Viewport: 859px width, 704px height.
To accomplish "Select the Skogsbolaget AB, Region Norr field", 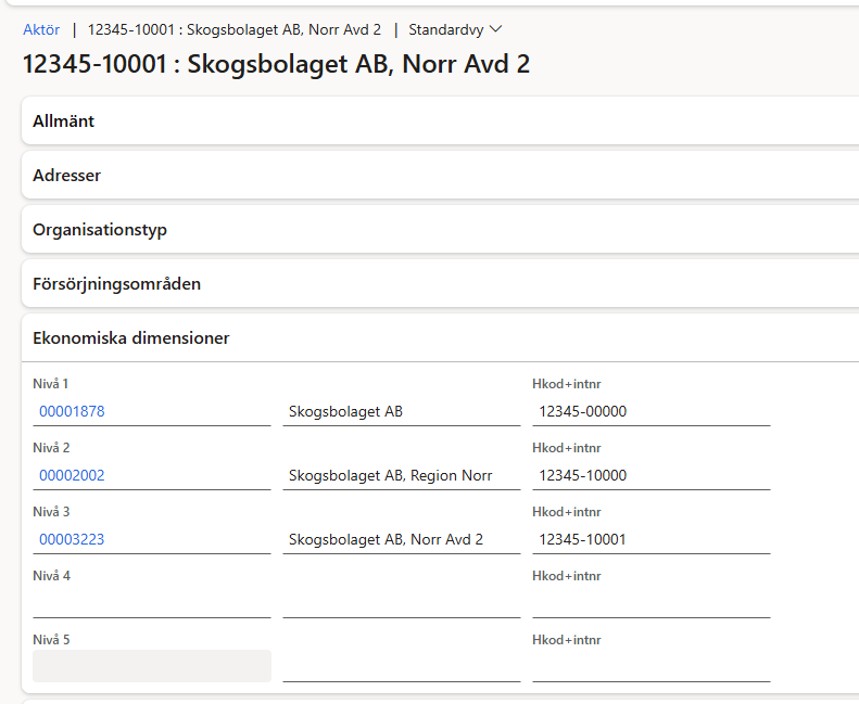I will [x=402, y=476].
